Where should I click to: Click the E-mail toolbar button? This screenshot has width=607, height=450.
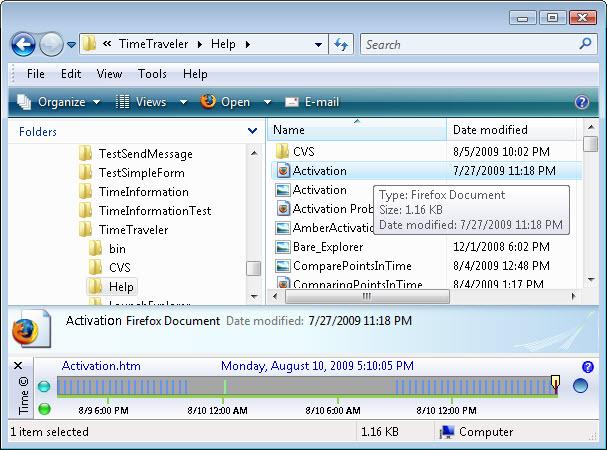[312, 102]
